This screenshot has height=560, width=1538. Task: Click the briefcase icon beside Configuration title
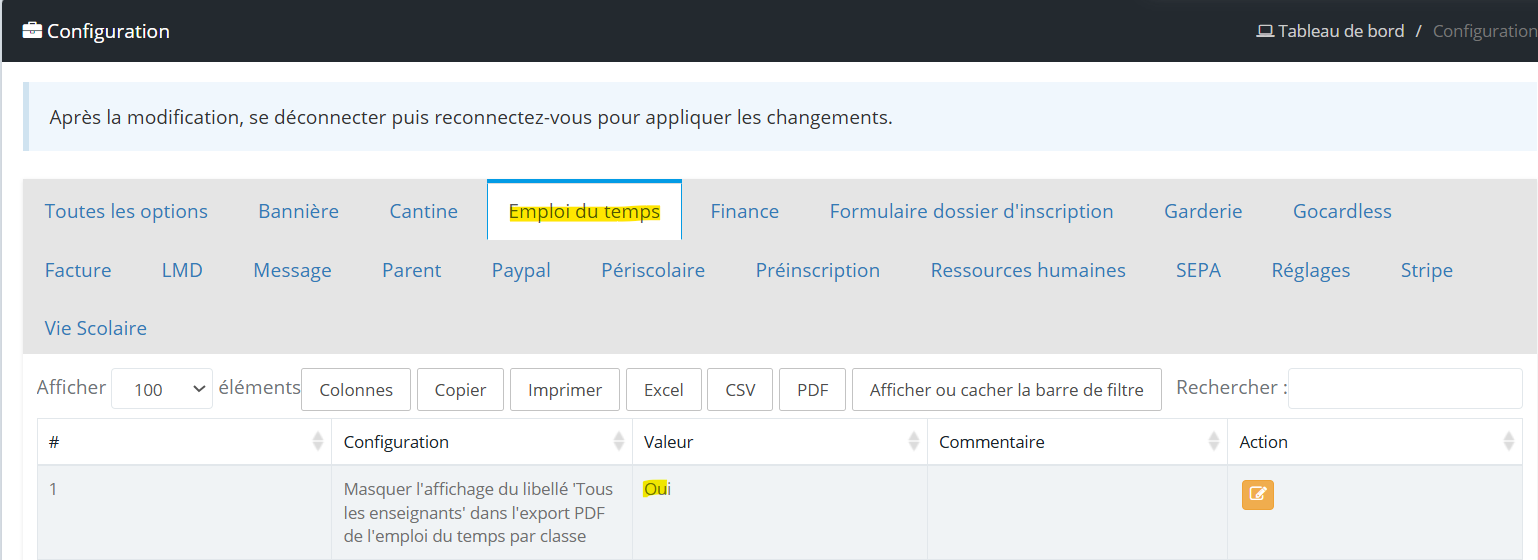point(32,30)
